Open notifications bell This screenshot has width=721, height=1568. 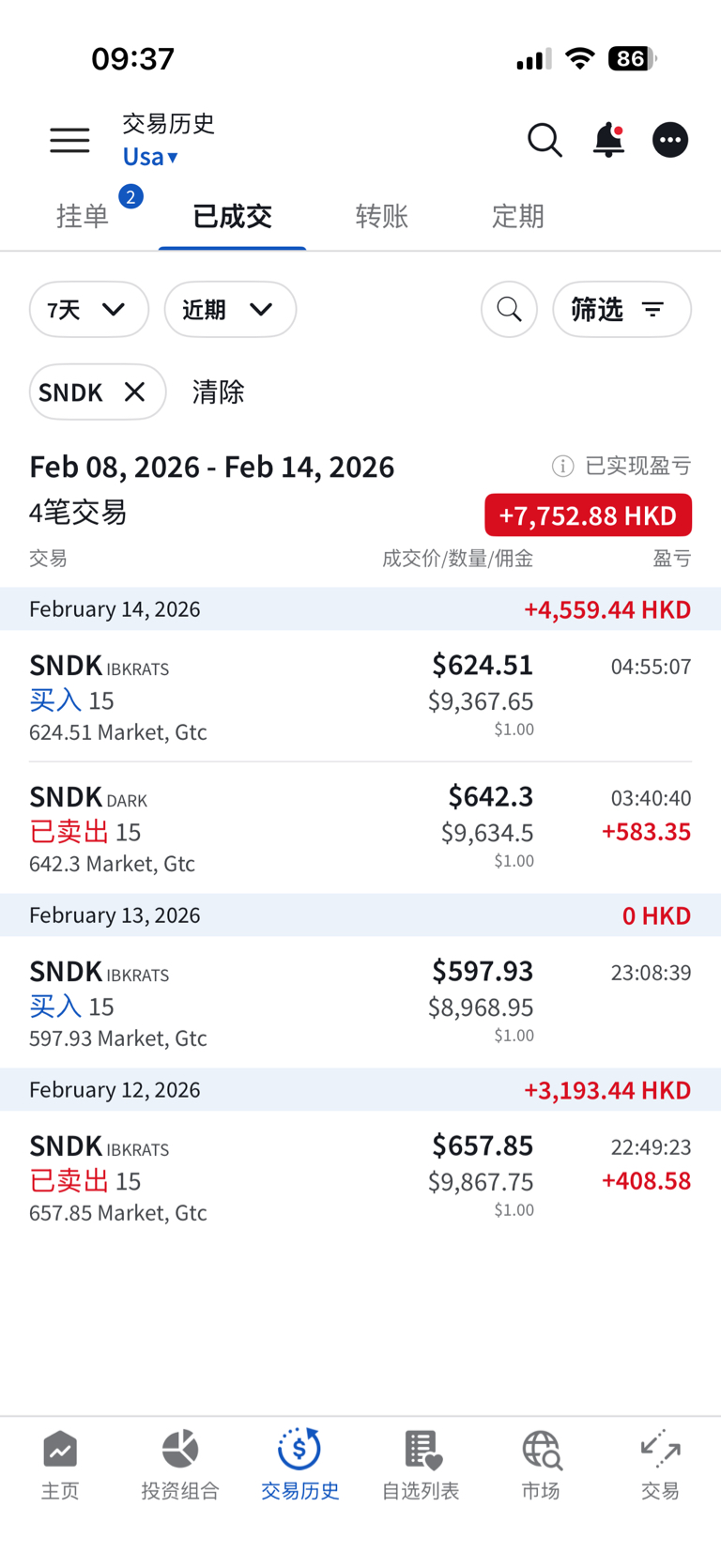click(x=608, y=141)
